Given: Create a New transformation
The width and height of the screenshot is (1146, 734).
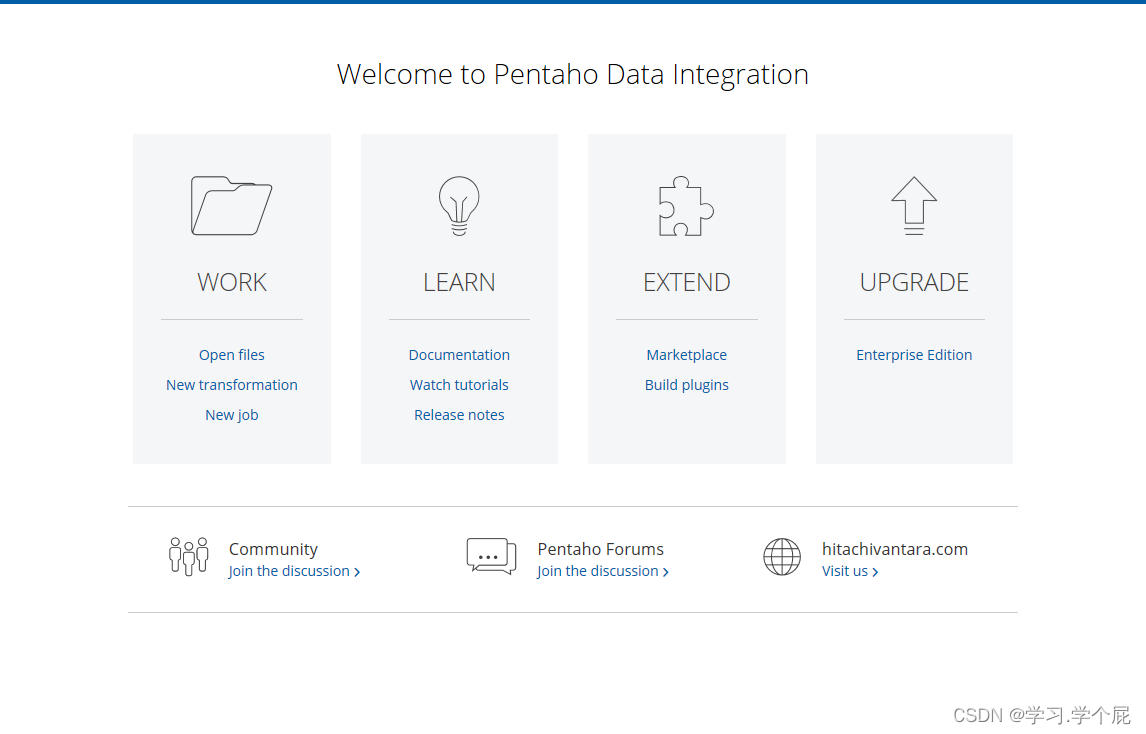Looking at the screenshot, I should click(x=232, y=385).
